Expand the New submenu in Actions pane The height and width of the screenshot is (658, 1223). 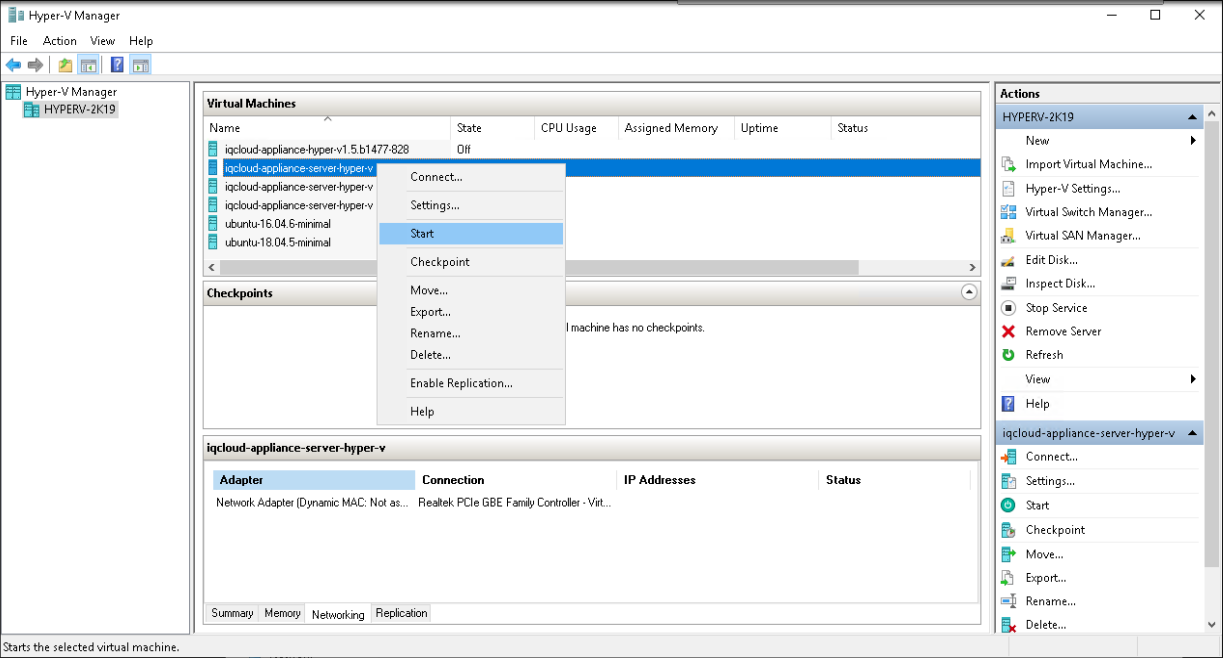click(x=1193, y=141)
